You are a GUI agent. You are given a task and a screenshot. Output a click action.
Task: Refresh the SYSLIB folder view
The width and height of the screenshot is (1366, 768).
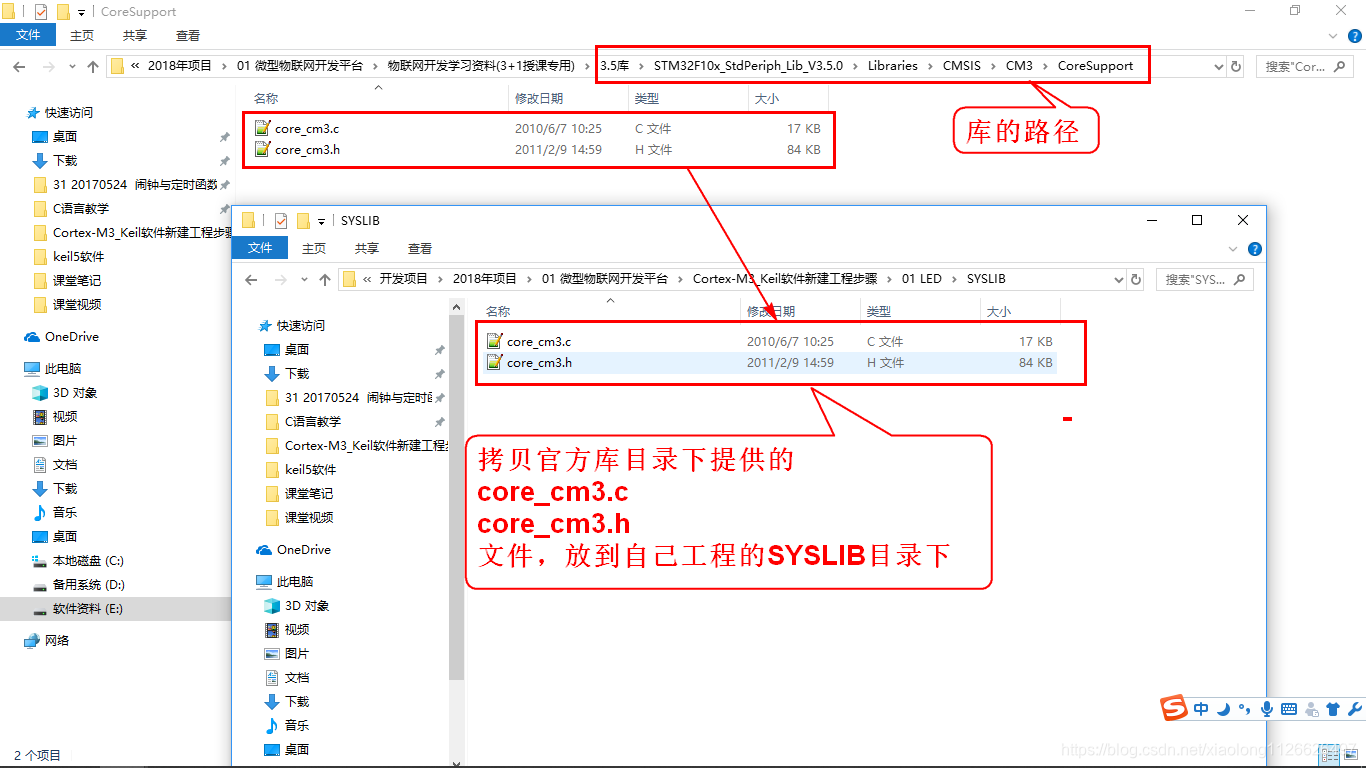1136,279
